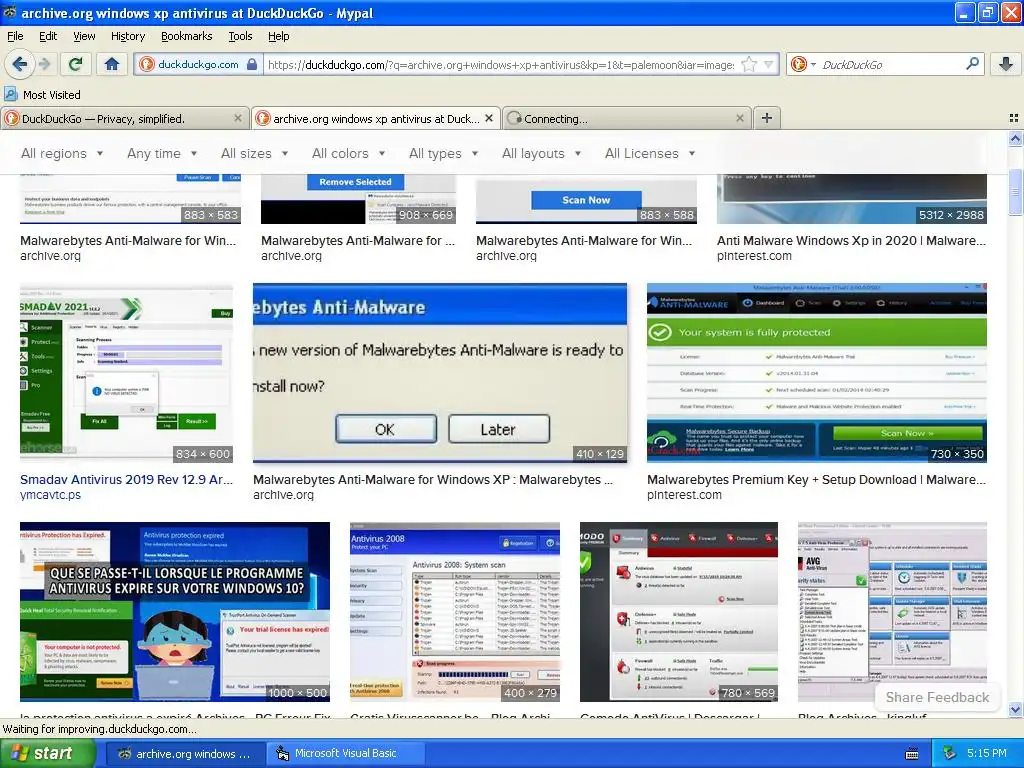Open the History menu
This screenshot has height=768, width=1024.
click(127, 36)
